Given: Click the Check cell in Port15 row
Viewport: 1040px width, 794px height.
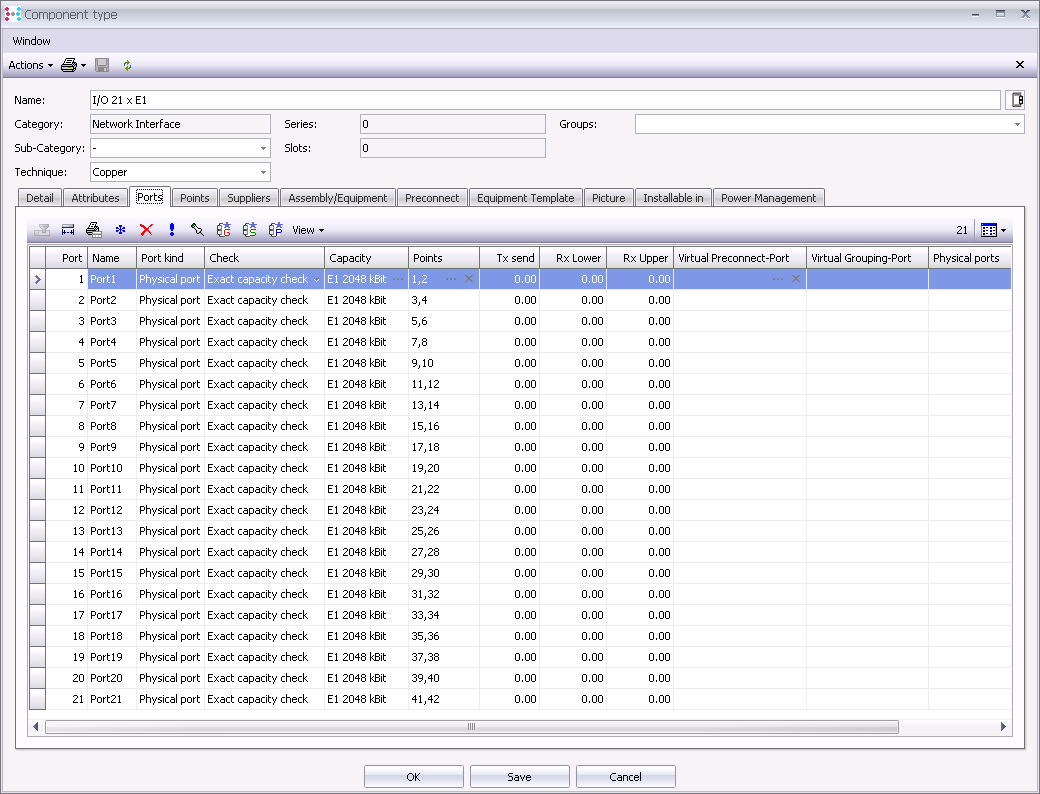Looking at the screenshot, I should coord(264,573).
